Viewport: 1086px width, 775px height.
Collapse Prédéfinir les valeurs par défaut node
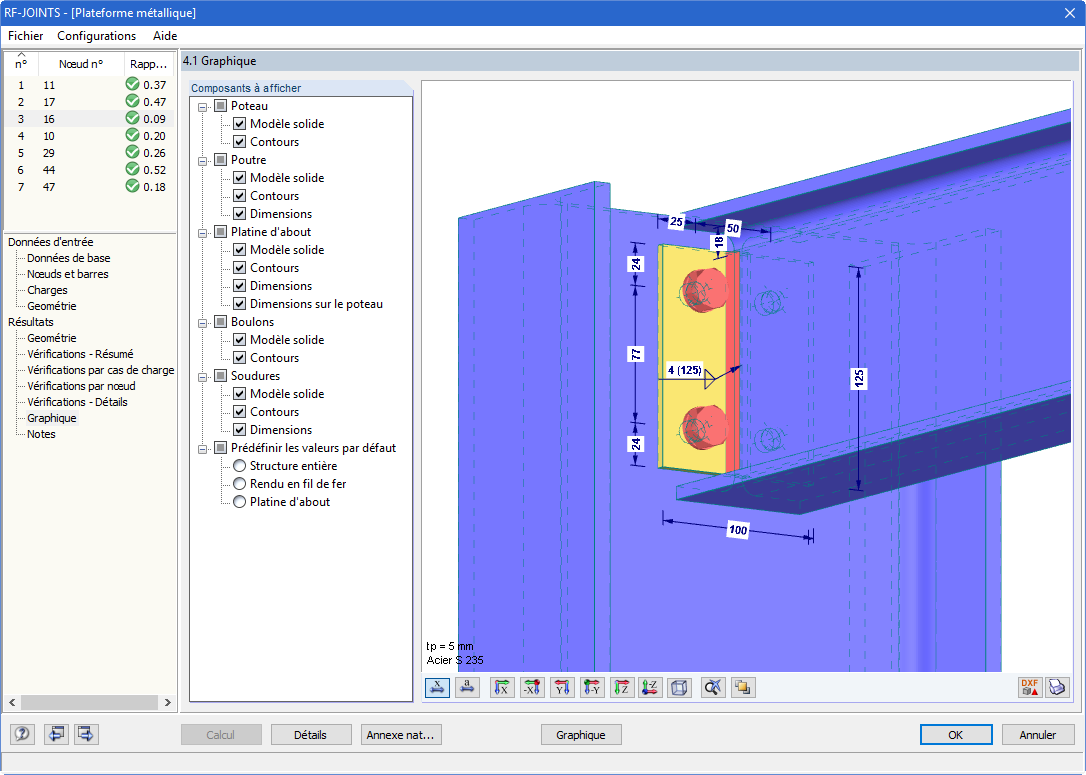pyautogui.click(x=203, y=449)
